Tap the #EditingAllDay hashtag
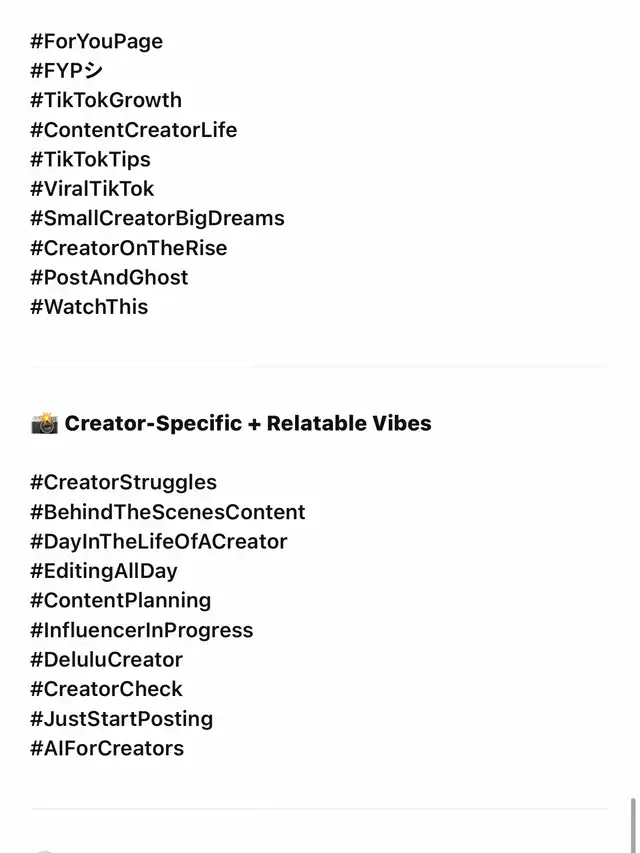 pos(104,571)
